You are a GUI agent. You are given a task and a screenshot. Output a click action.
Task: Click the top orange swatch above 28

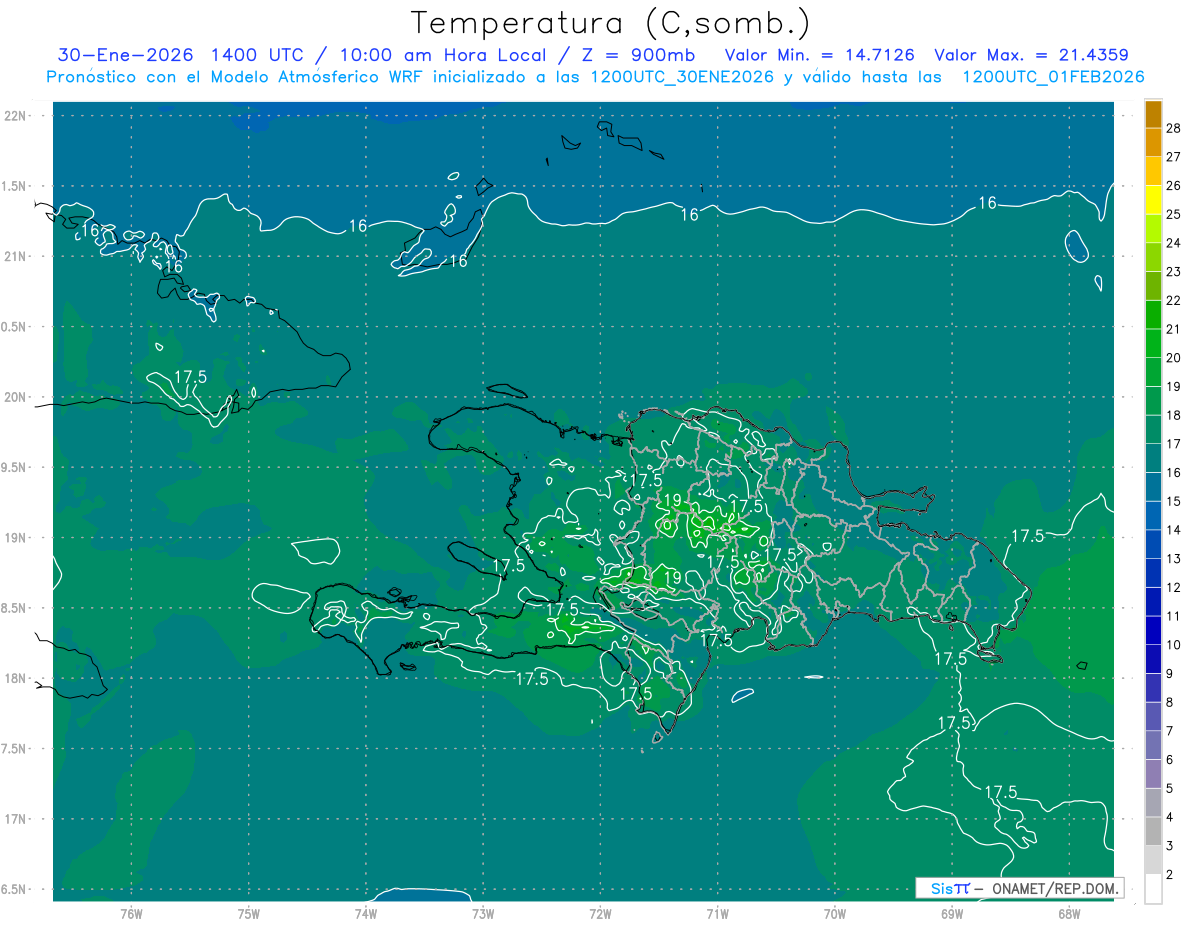1153,114
